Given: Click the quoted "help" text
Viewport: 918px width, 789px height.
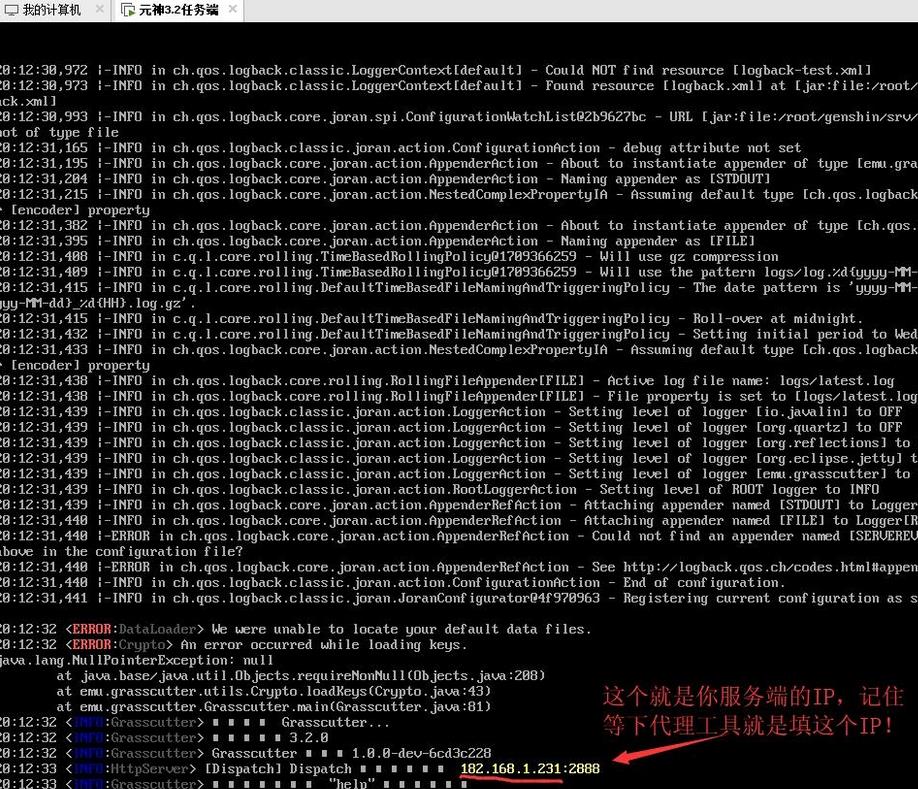Looking at the screenshot, I should (x=351, y=783).
